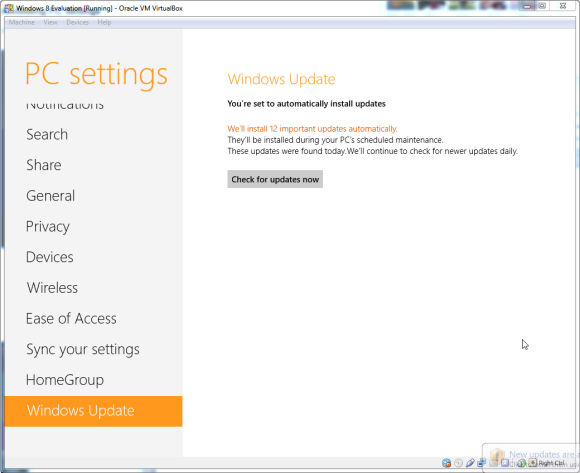Click the VirtualBox hard disk activity icon

(x=446, y=463)
